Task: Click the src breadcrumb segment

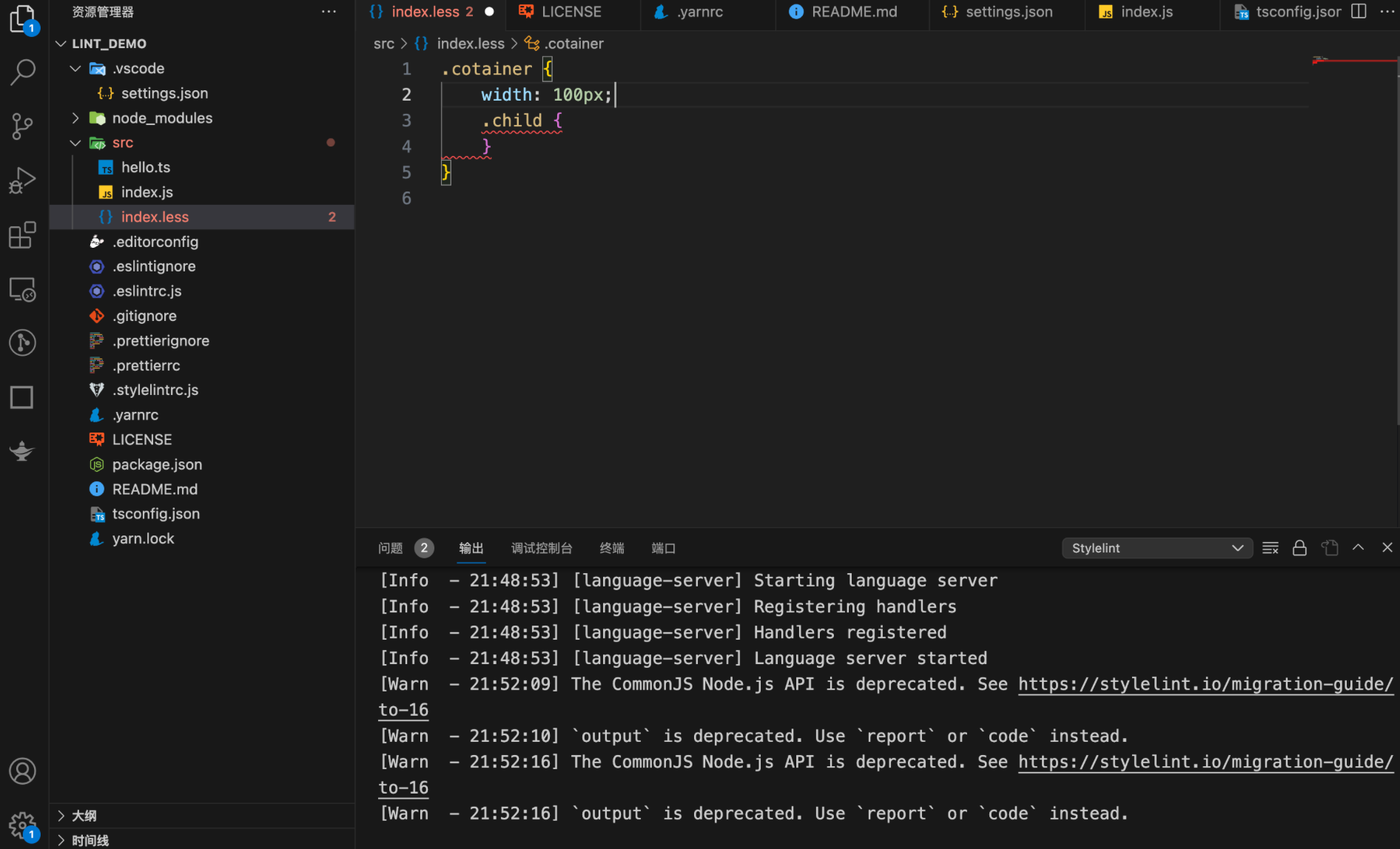Action: pyautogui.click(x=383, y=44)
